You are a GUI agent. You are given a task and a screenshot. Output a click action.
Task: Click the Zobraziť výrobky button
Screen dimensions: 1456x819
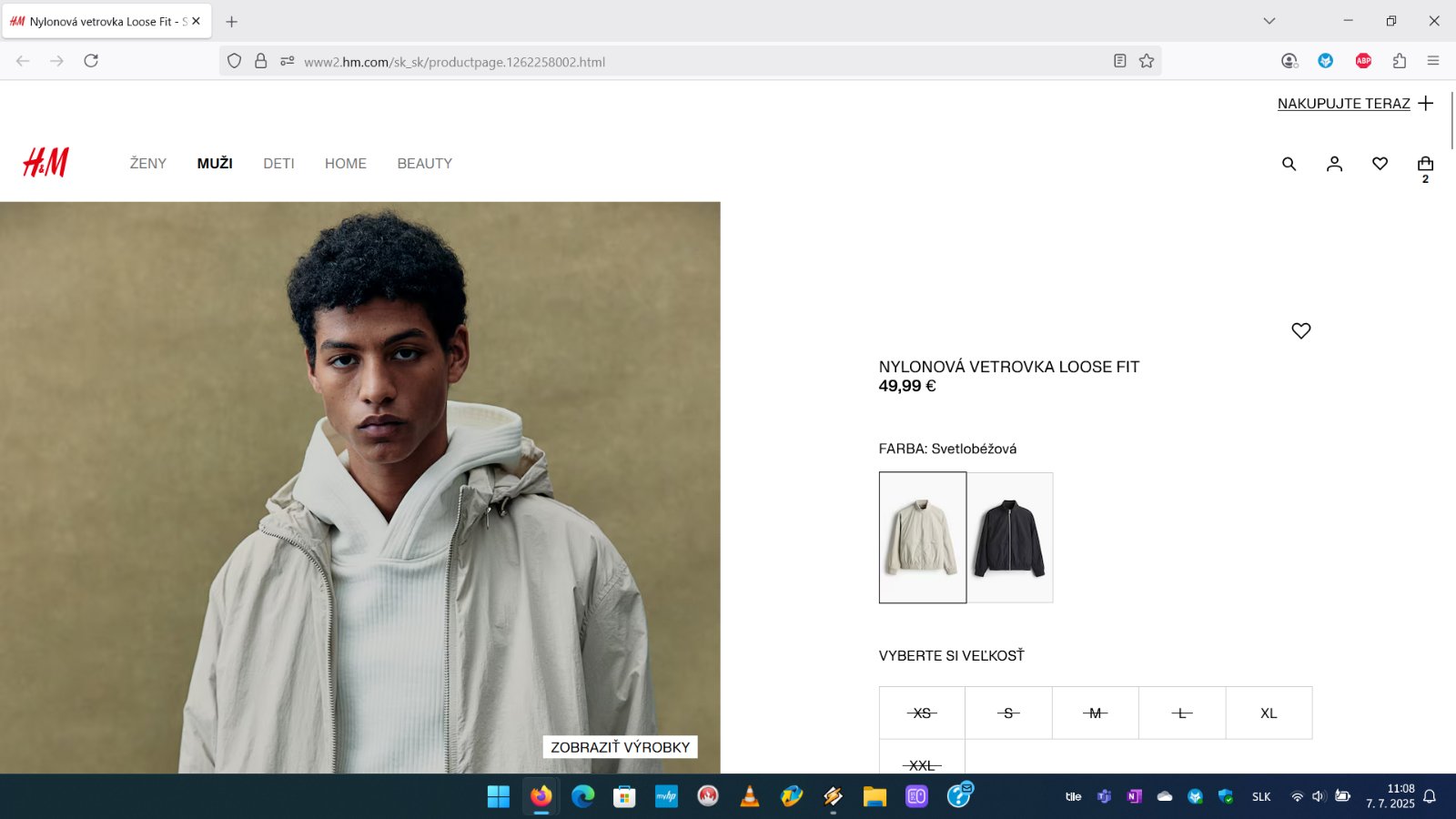(620, 747)
